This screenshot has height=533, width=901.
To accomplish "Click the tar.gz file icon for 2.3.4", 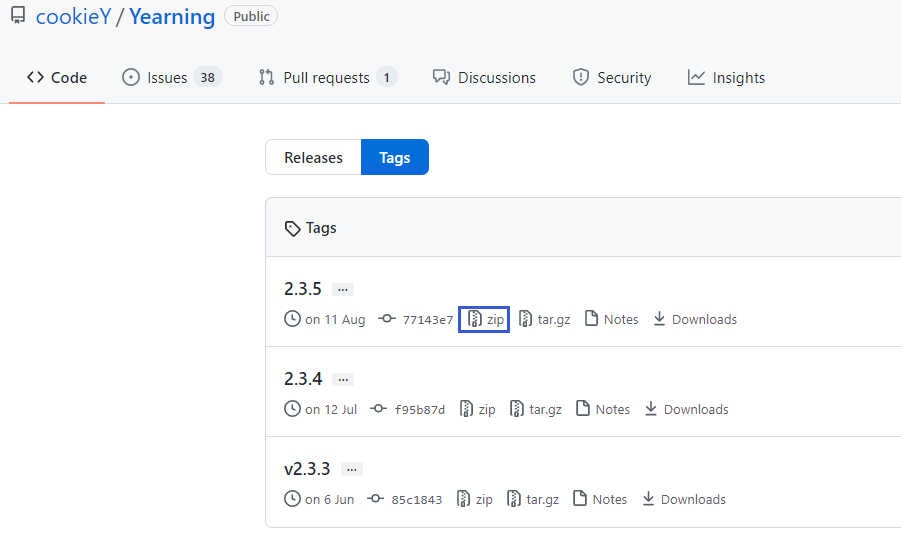I will [x=517, y=409].
